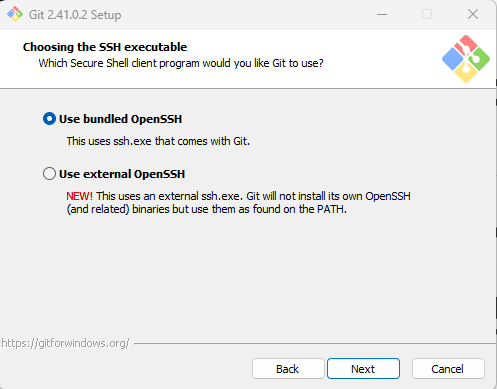The height and width of the screenshot is (389, 497).
Task: Open the gitforwindows.org link
Action: [65, 343]
